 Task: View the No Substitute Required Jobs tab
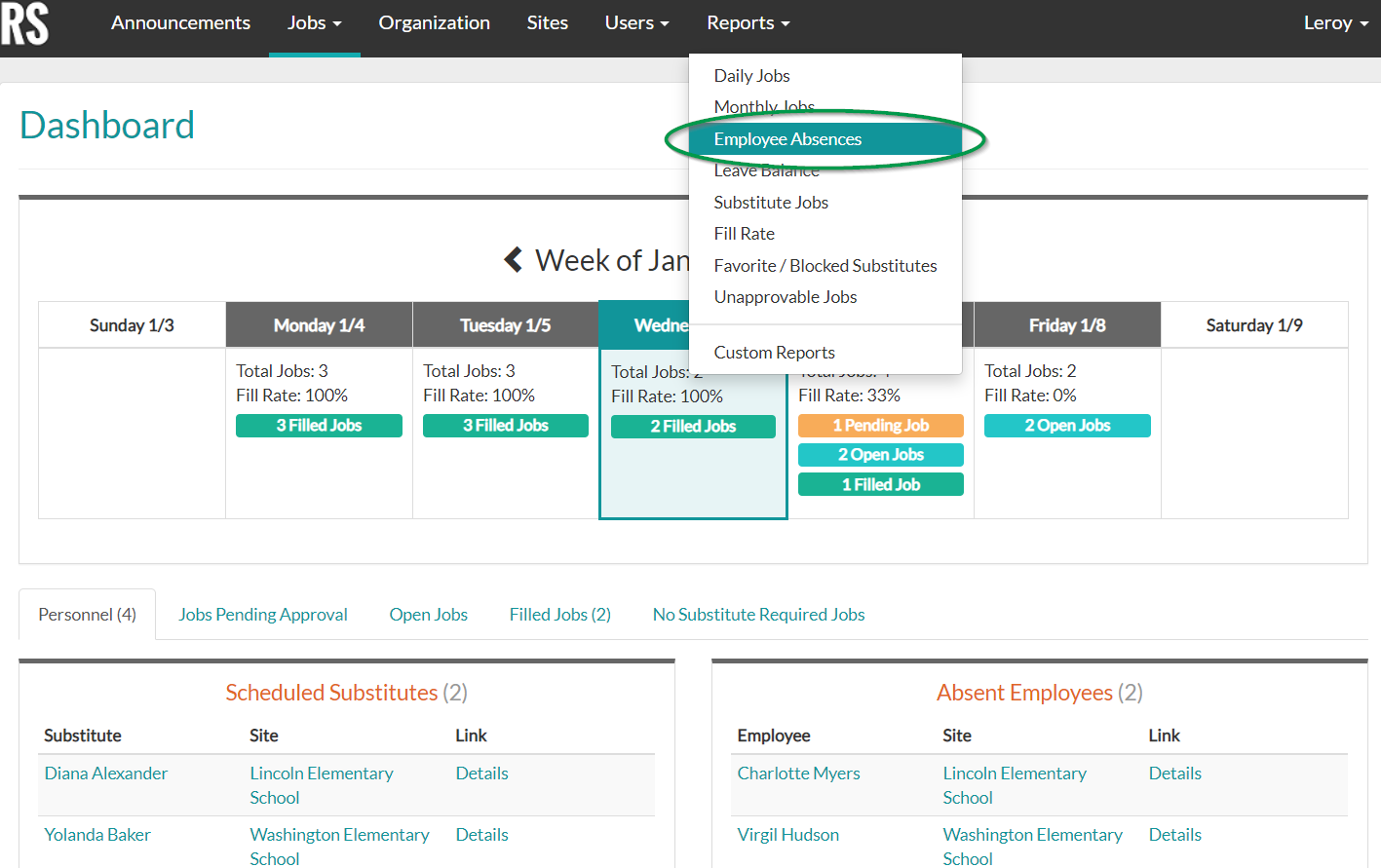758,614
